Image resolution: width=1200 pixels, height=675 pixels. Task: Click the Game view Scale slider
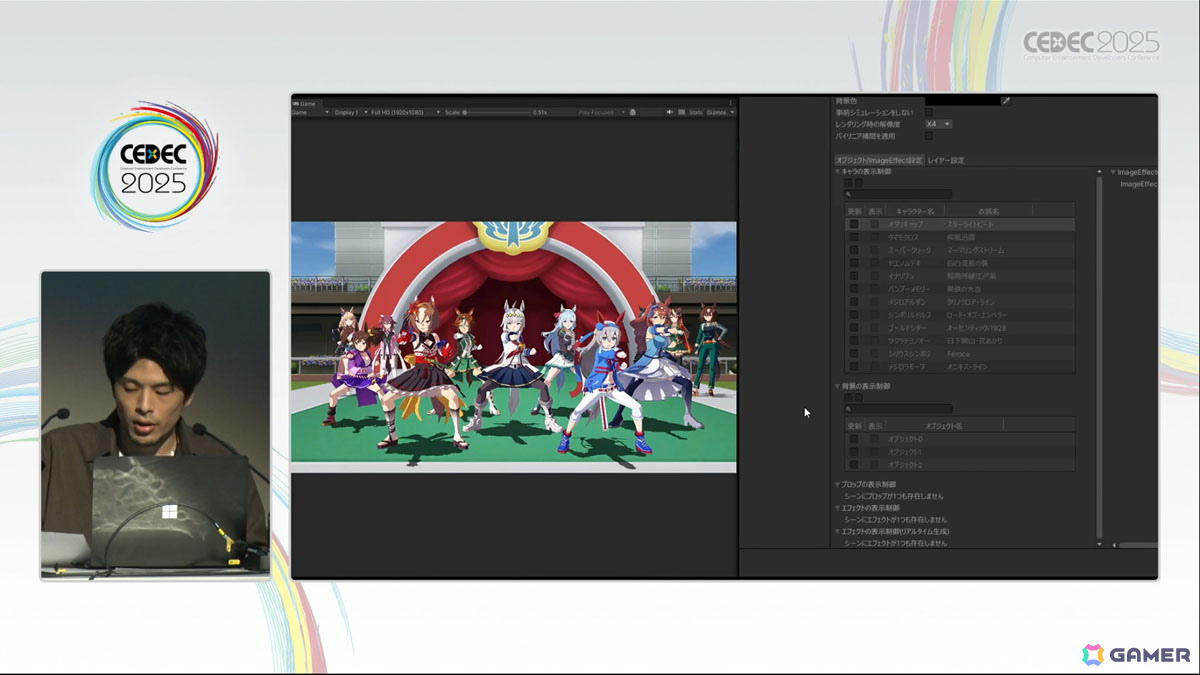(496, 112)
